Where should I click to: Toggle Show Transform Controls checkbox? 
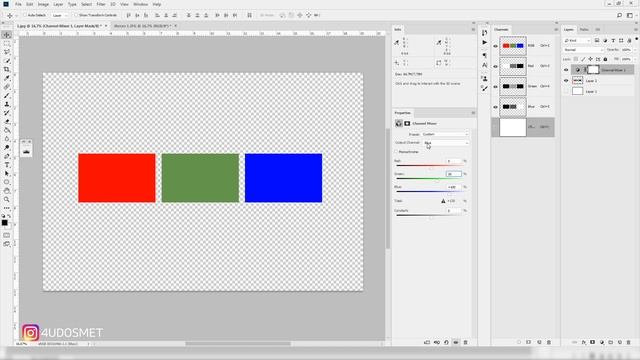click(76, 16)
